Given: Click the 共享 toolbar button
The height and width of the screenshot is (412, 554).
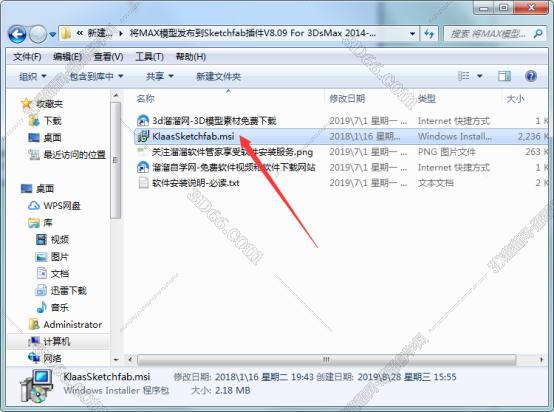Looking at the screenshot, I should [160, 76].
